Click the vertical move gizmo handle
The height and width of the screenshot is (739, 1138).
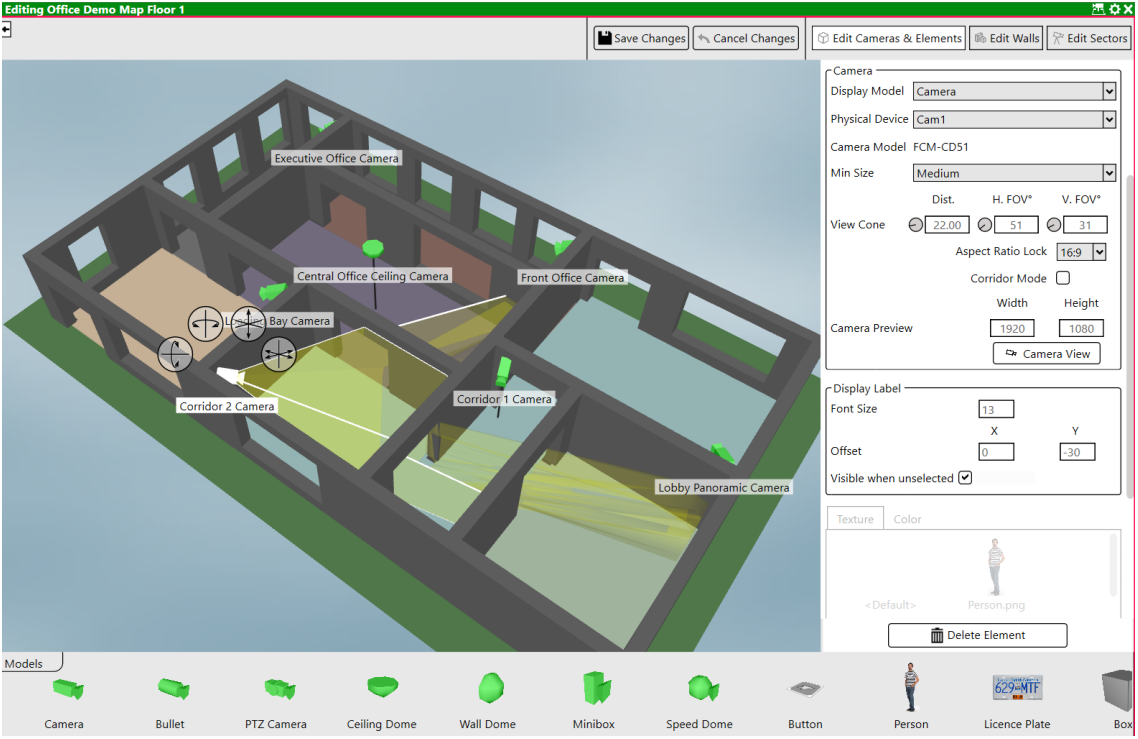pos(248,324)
